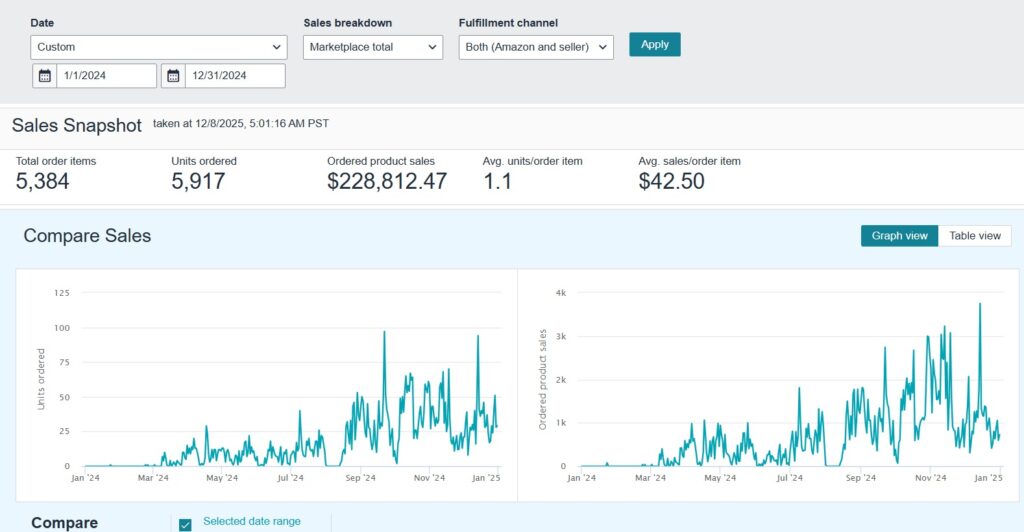
Task: Select the Units ordered total 5,917
Action: [198, 181]
